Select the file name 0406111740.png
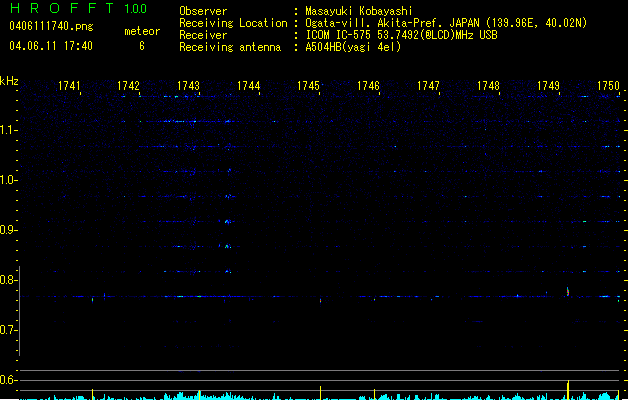This screenshot has height=400, width=629. pos(51,26)
